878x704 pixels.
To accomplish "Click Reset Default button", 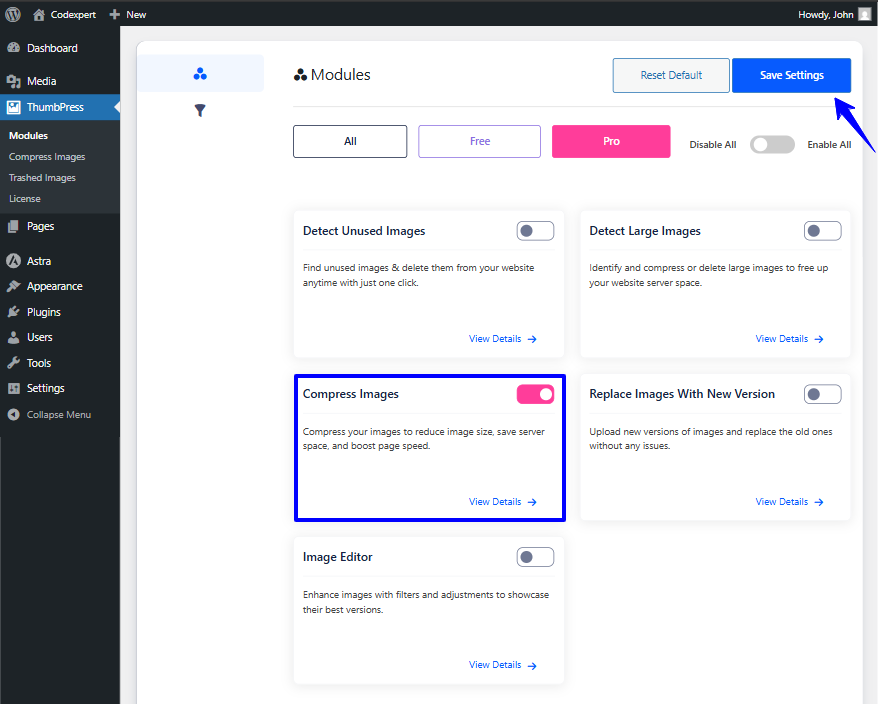I will (671, 75).
